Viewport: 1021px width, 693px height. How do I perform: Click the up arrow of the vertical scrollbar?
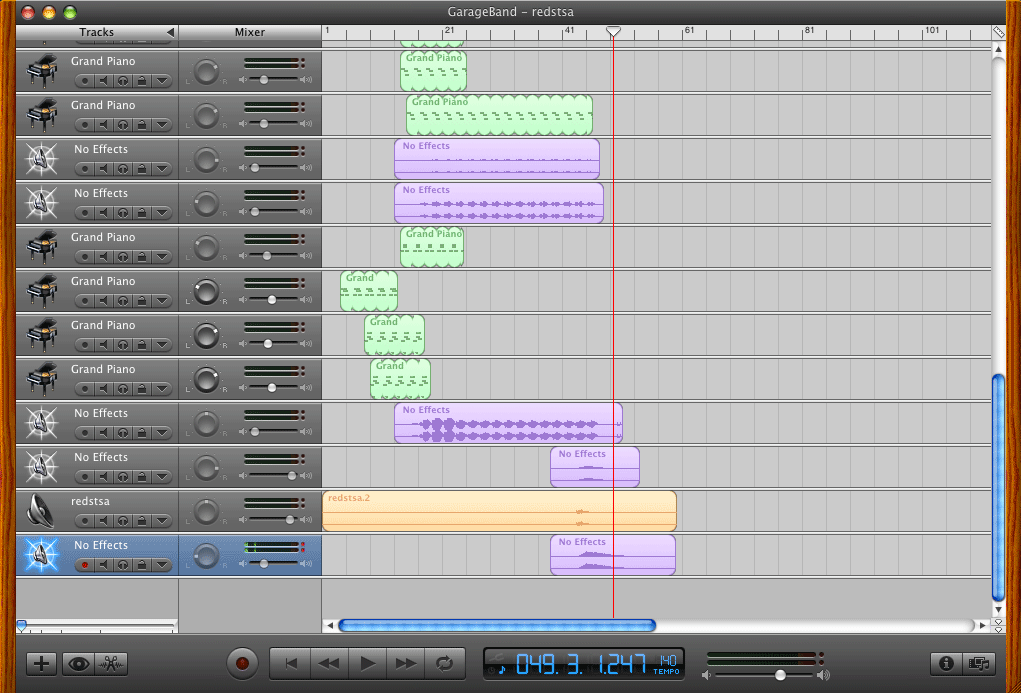click(998, 50)
